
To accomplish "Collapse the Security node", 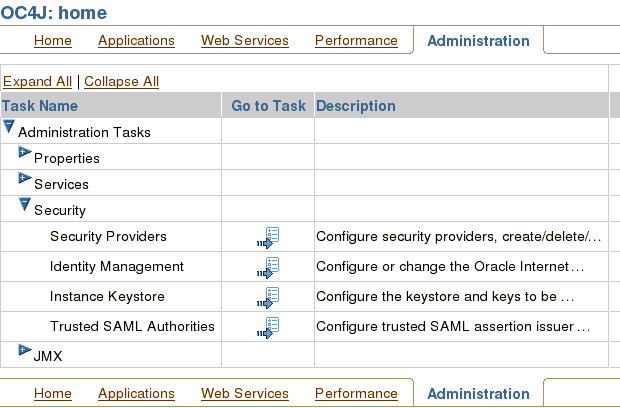I will [x=25, y=205].
